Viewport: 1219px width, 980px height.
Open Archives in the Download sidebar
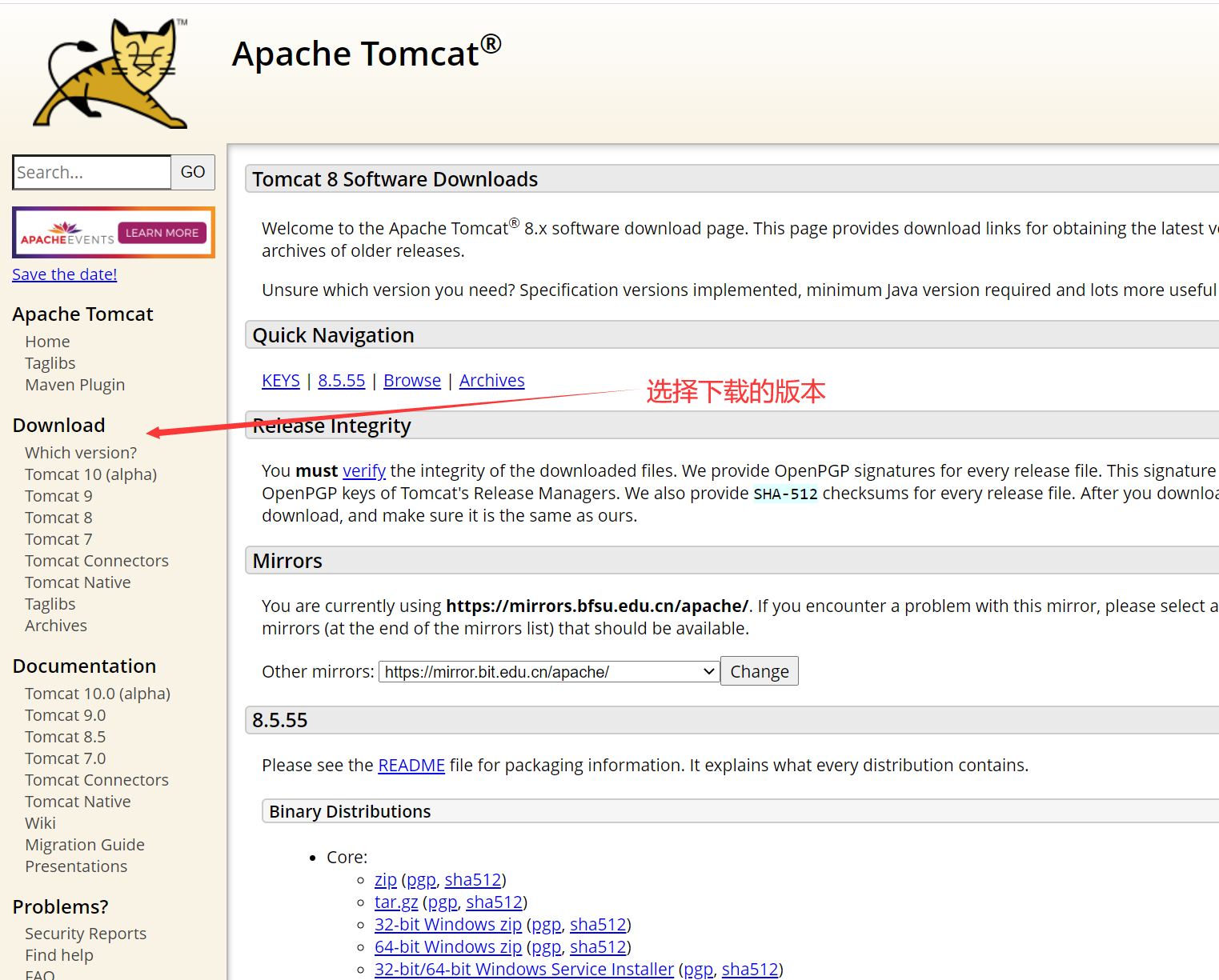56,626
